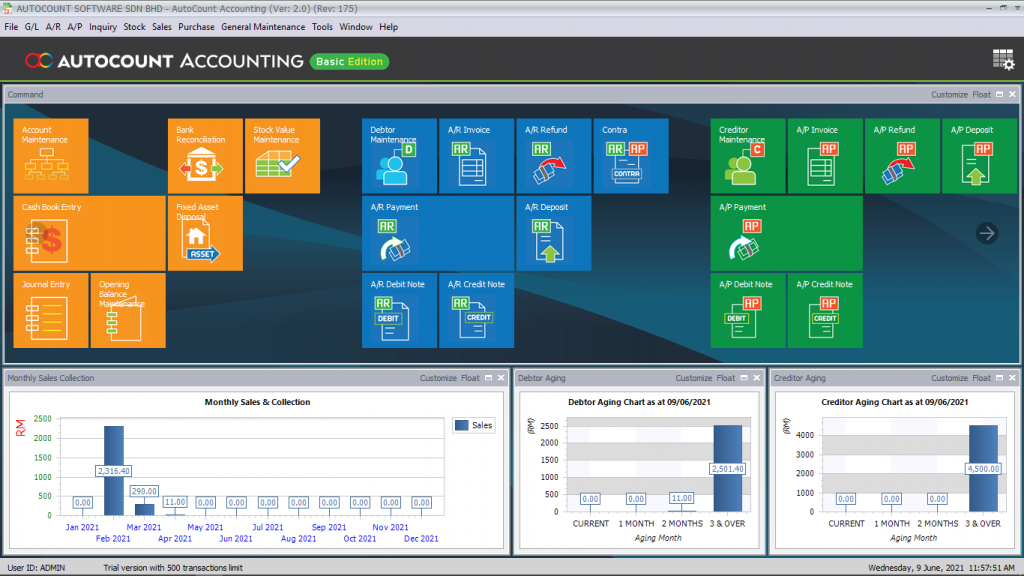Open the Window menu
Screen dimensions: 1024x576
(x=355, y=27)
